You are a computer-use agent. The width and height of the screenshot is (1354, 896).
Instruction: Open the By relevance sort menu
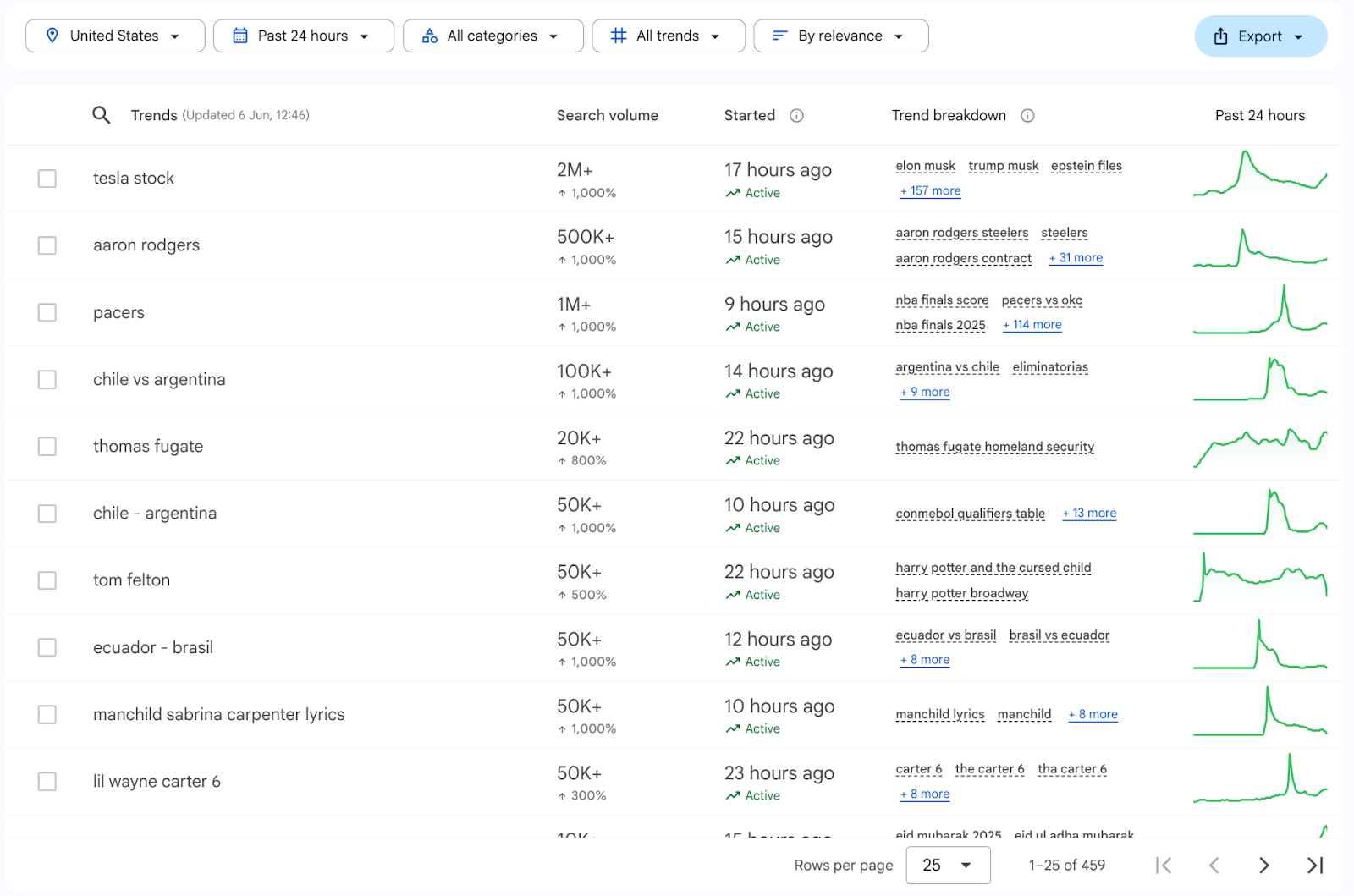840,36
